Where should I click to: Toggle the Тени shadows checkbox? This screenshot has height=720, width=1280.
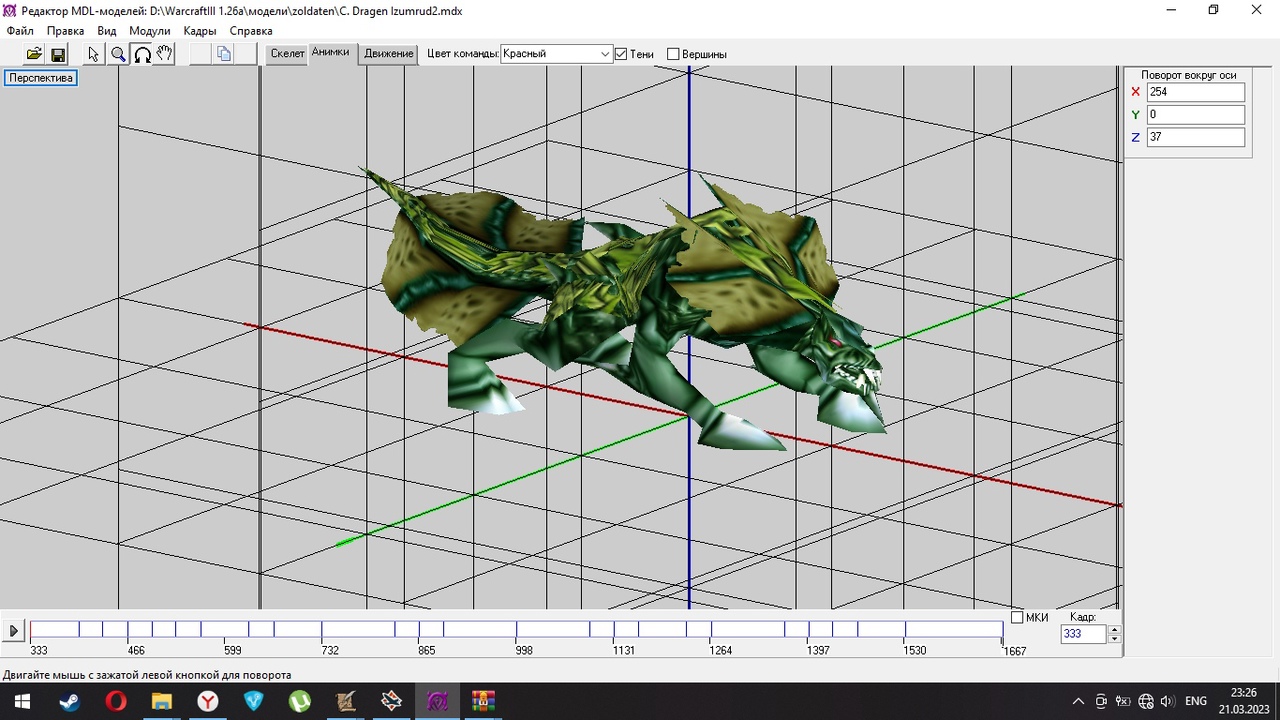pyautogui.click(x=621, y=54)
